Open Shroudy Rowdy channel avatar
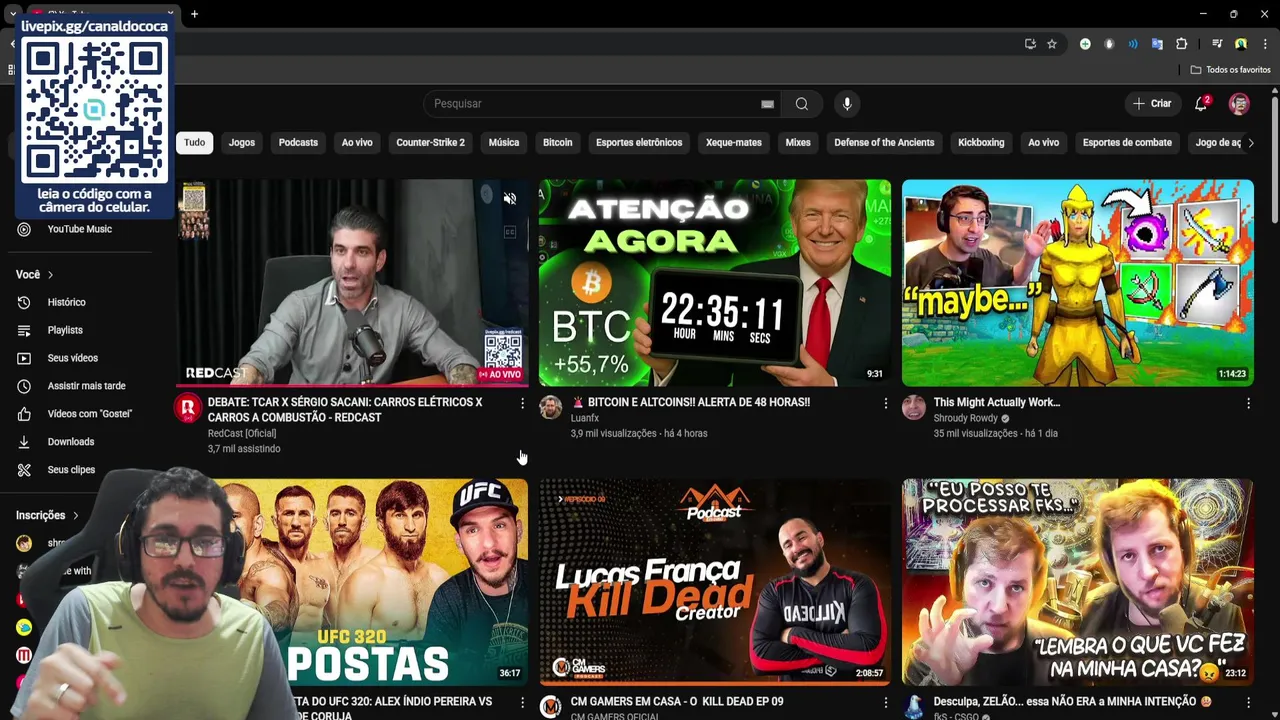This screenshot has height=720, width=1280. pyautogui.click(x=914, y=407)
